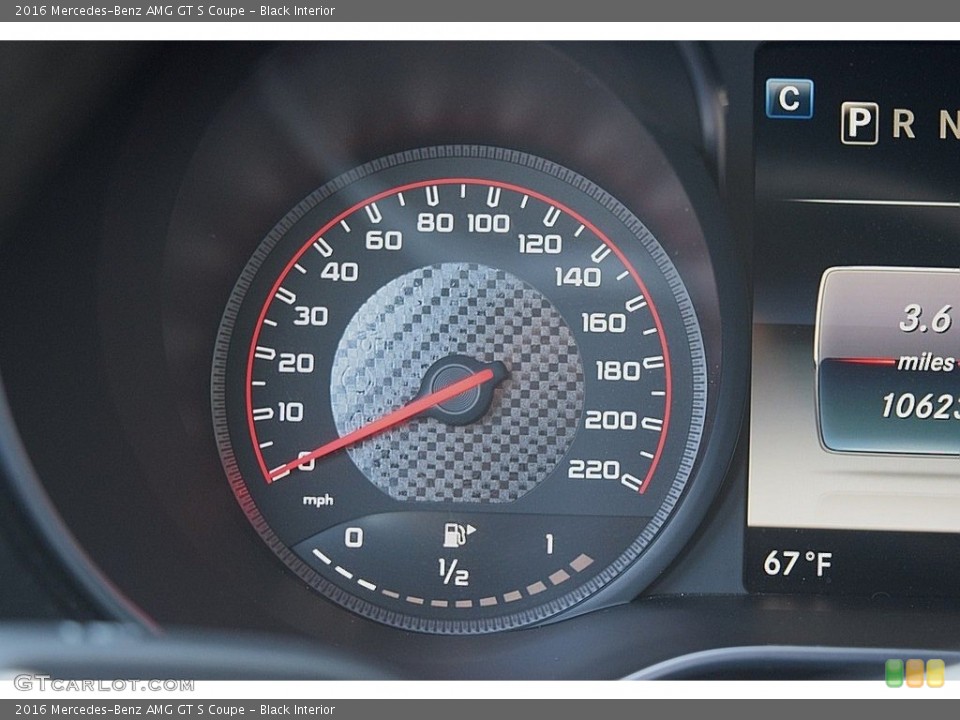This screenshot has width=960, height=720.
Task: Click the 140 speed number
Action: coord(578,277)
